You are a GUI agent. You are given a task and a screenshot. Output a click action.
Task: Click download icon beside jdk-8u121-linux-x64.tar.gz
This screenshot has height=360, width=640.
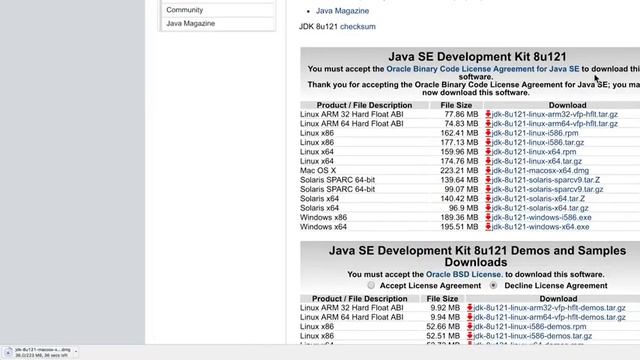click(488, 161)
